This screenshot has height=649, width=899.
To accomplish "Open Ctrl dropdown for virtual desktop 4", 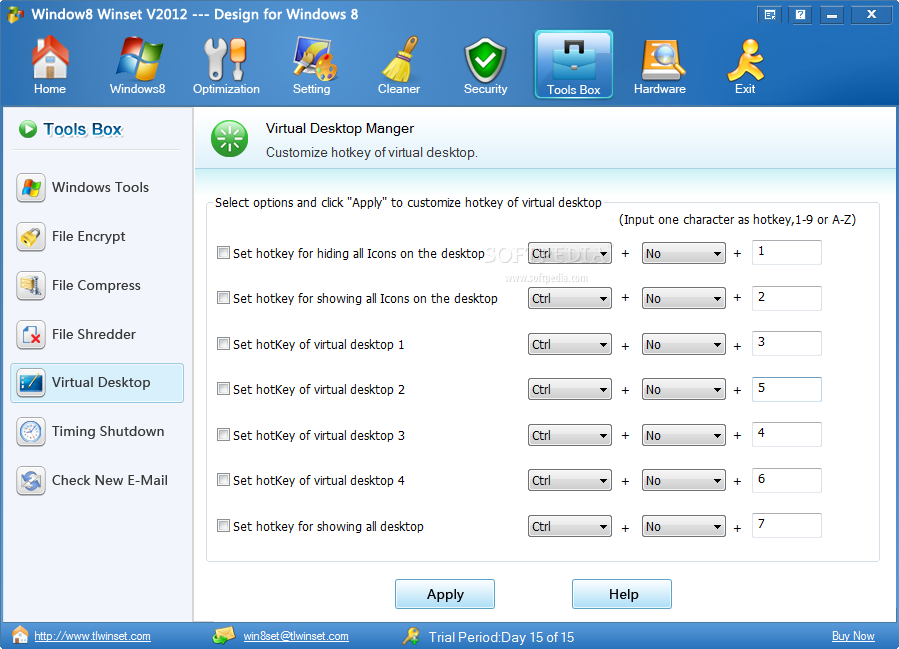I will (x=569, y=480).
